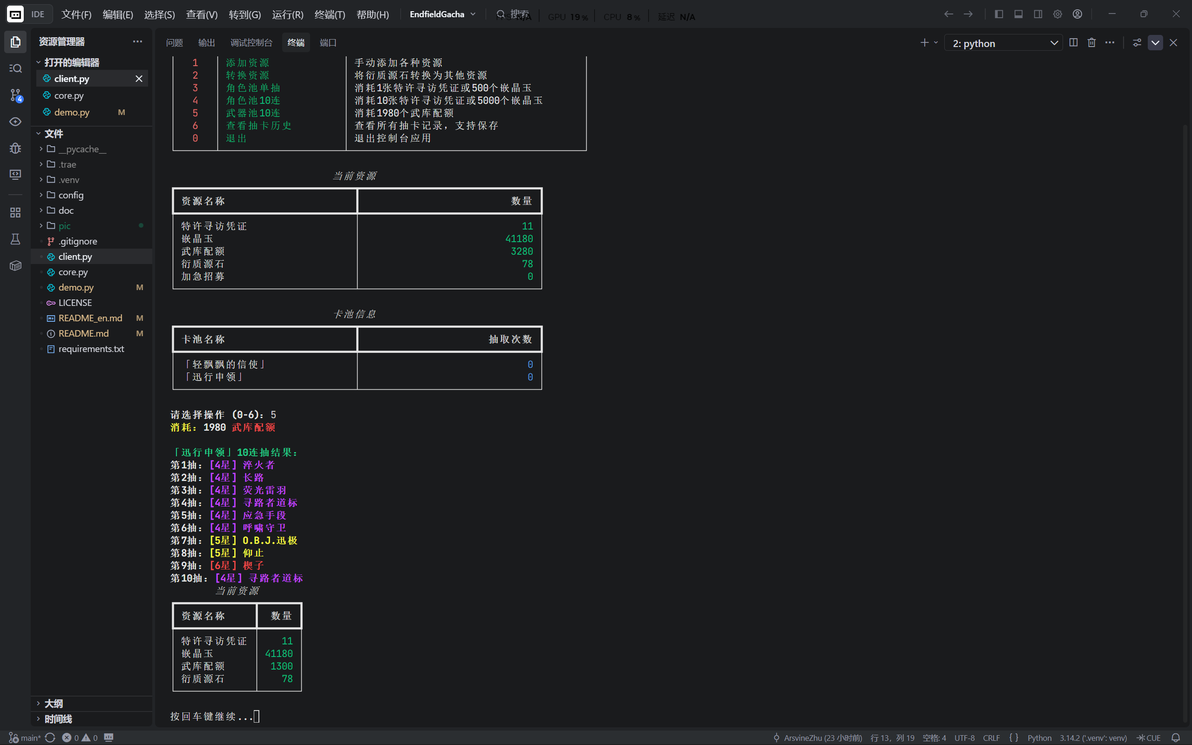The image size is (1192, 745).
Task: Click the new terminal plus icon
Action: point(924,43)
